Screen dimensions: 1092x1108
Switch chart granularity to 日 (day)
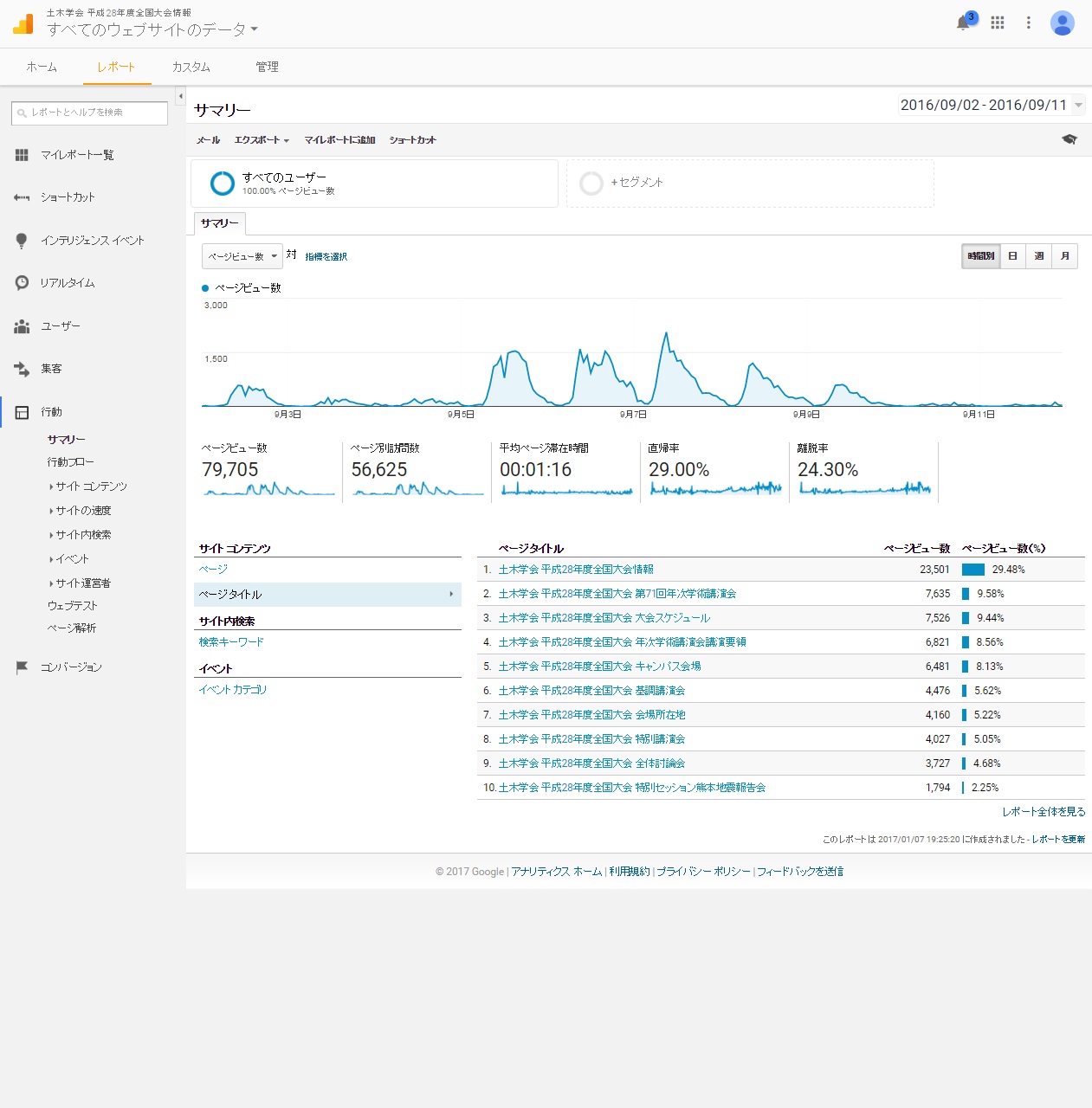click(1012, 256)
